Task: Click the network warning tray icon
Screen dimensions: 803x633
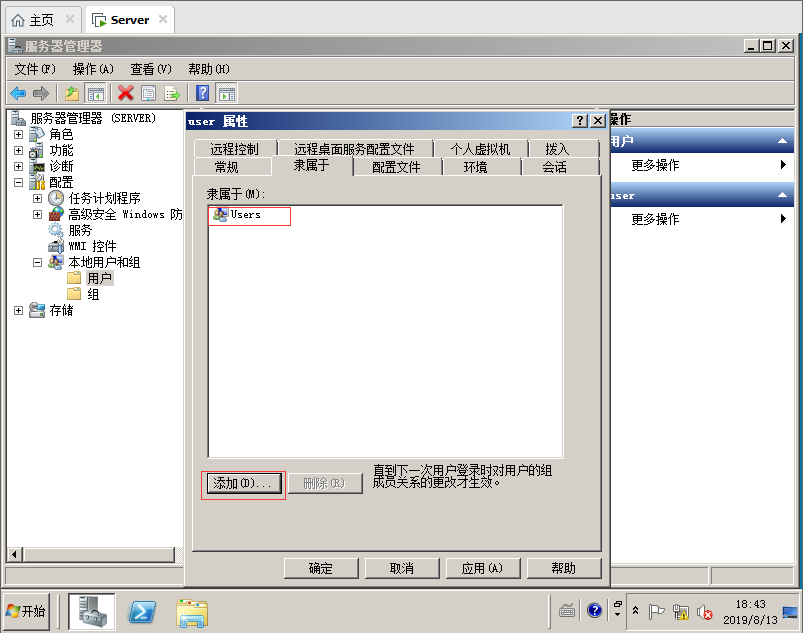Action: point(680,611)
